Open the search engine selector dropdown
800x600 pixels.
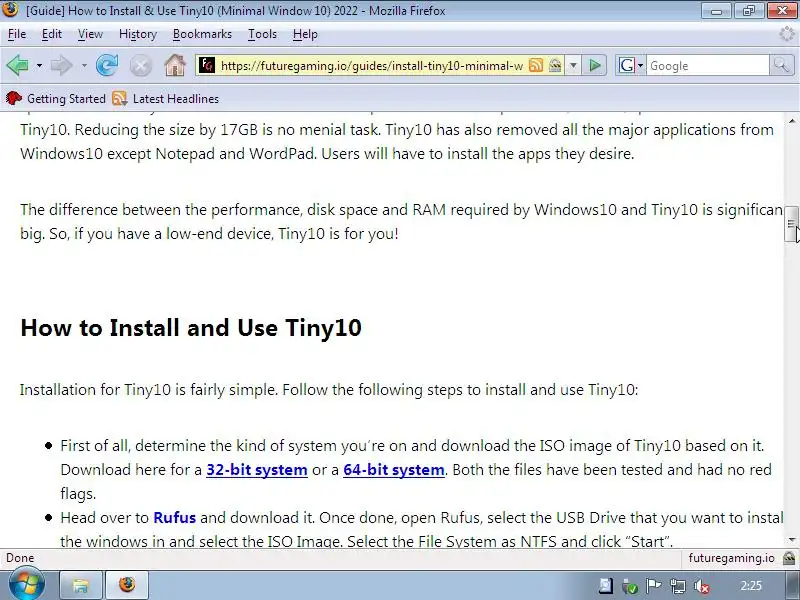pyautogui.click(x=631, y=65)
